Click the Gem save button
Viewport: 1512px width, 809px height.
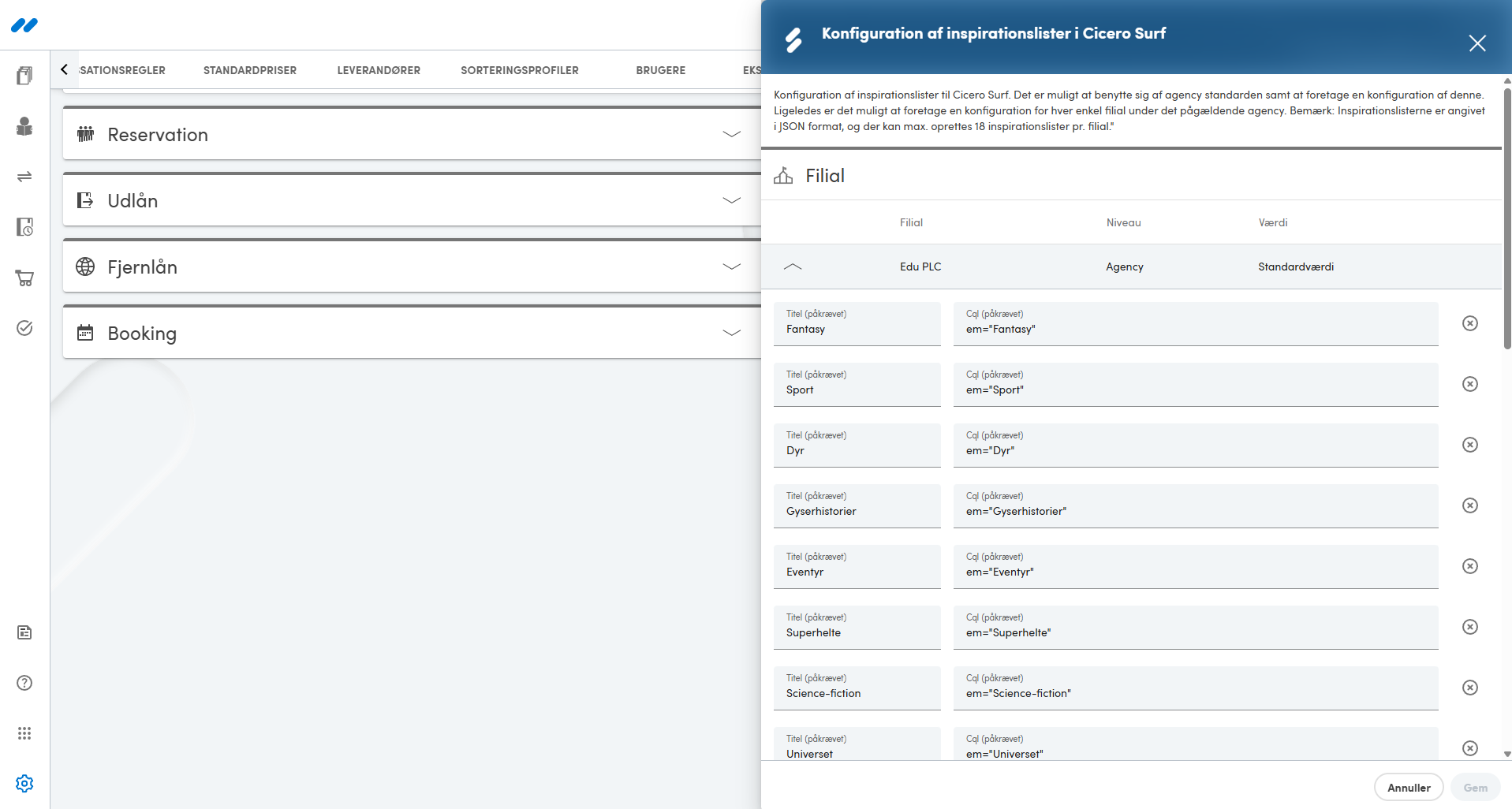1475,788
